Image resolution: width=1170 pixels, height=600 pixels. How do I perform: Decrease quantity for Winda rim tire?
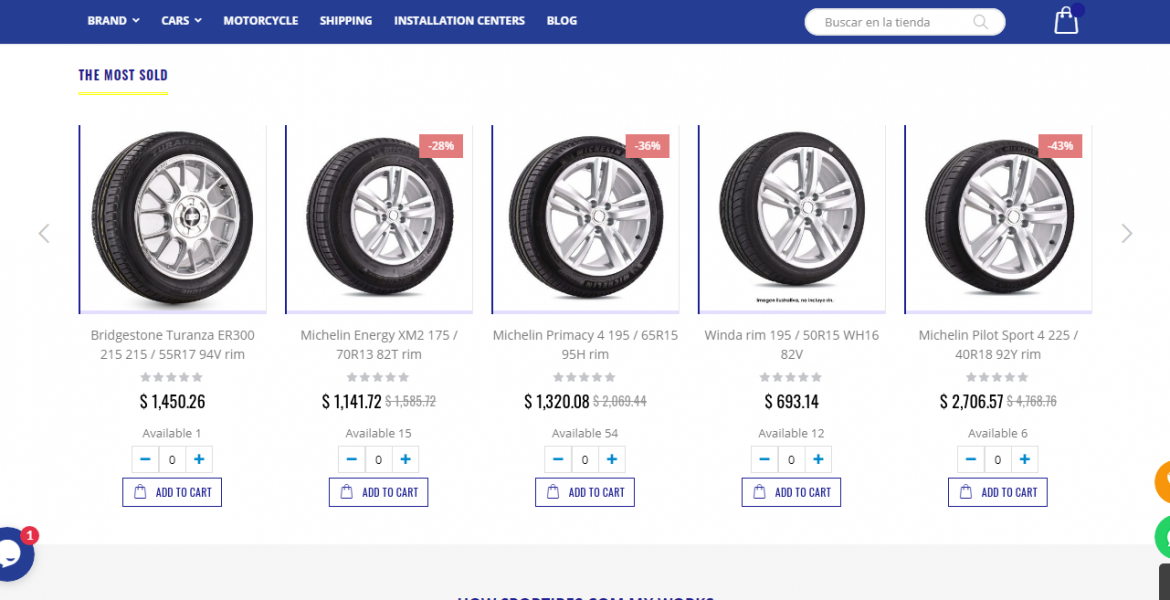(x=765, y=460)
